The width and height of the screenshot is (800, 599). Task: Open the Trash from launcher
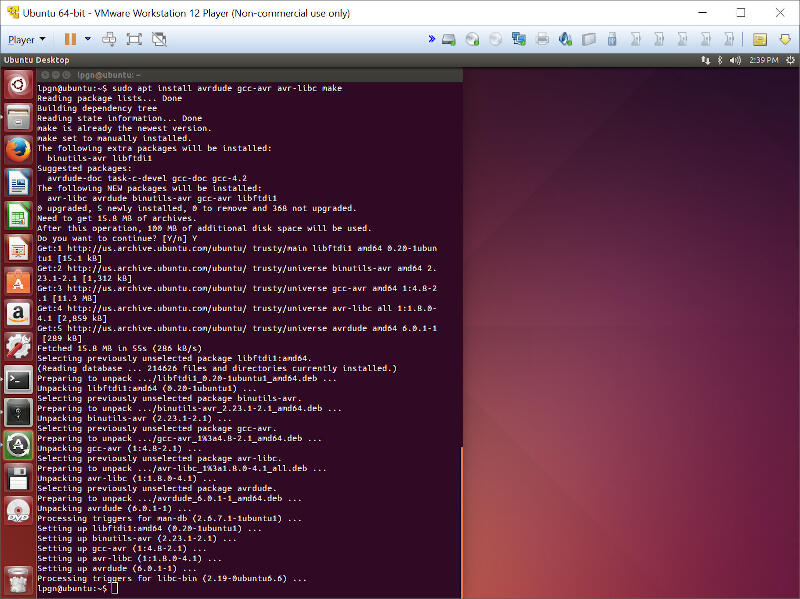pyautogui.click(x=18, y=580)
